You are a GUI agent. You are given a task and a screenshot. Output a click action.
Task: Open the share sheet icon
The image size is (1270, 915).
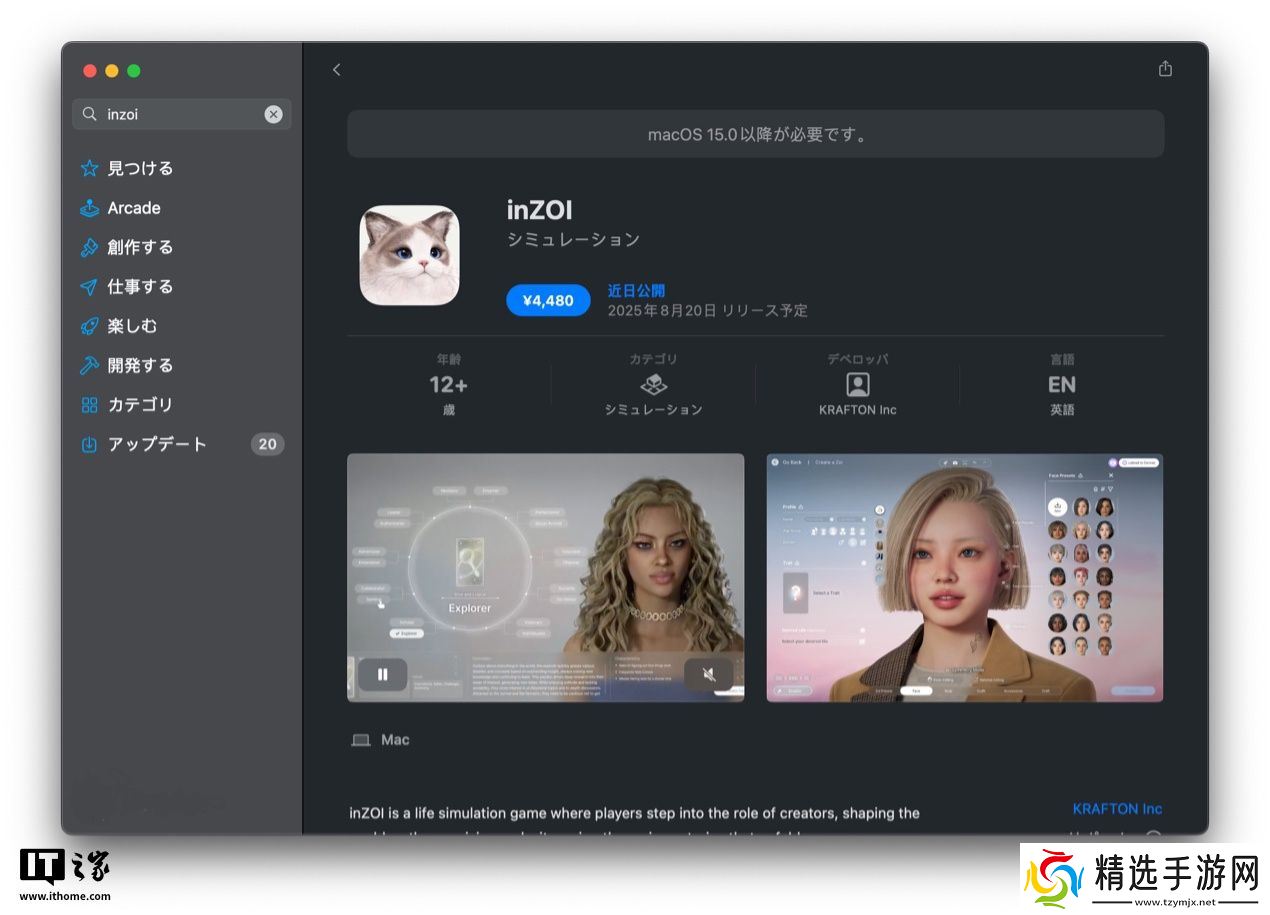[1164, 69]
